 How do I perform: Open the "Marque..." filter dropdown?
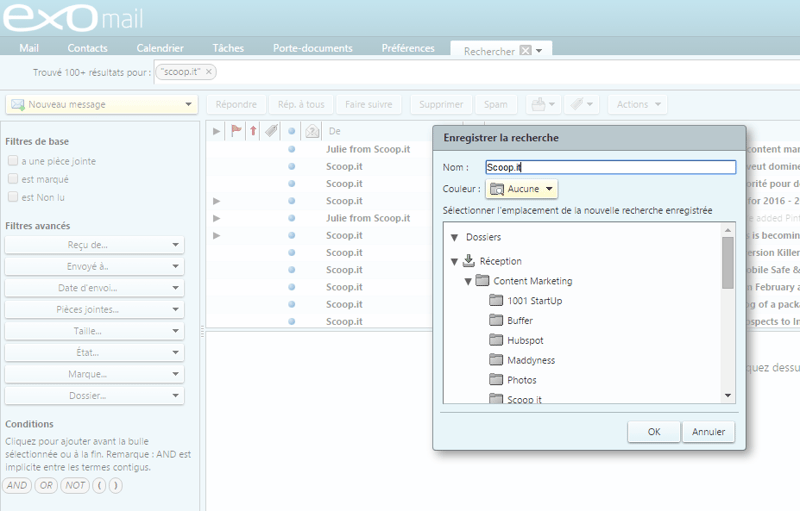(94, 374)
